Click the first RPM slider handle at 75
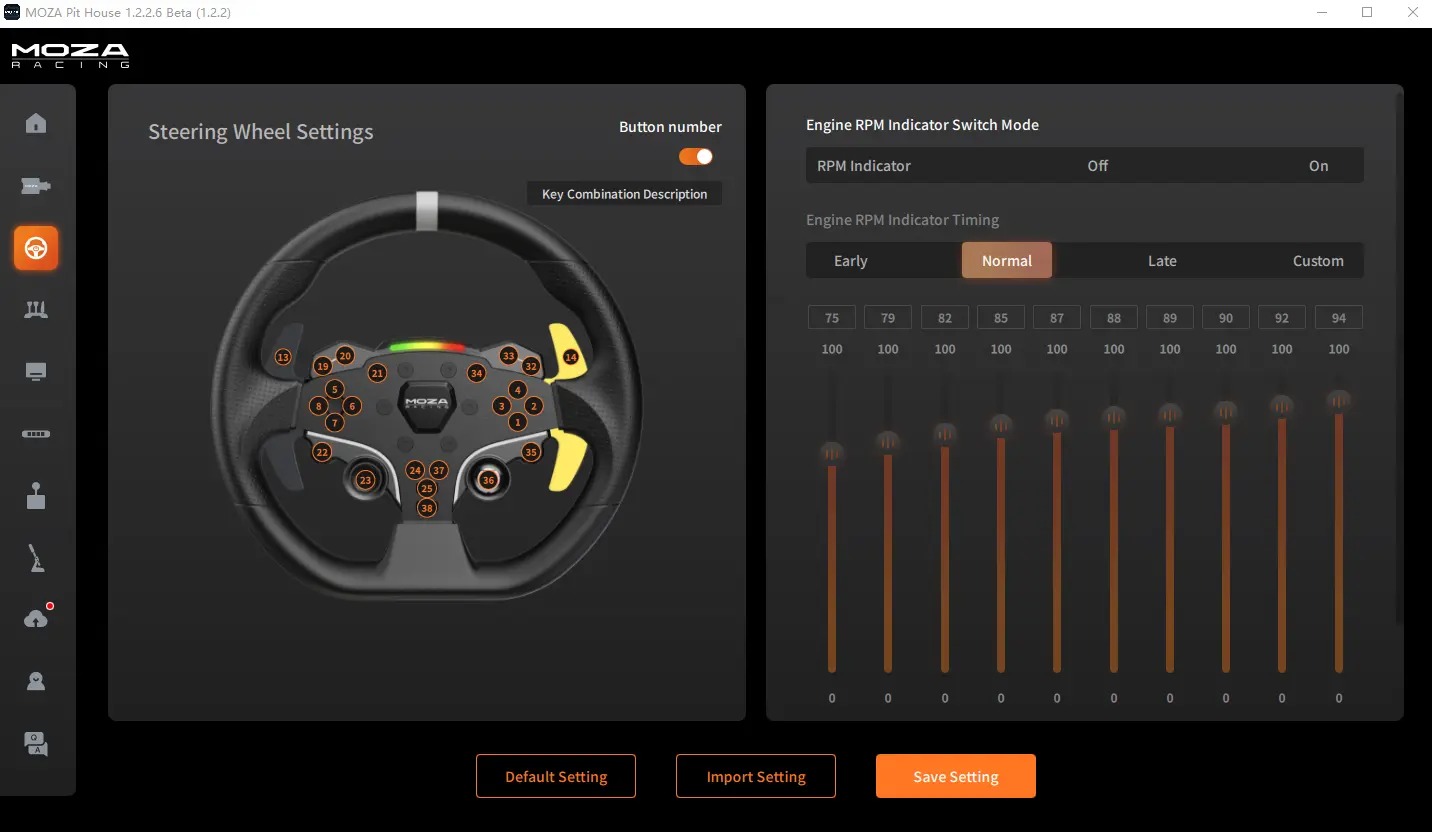Viewport: 1432px width, 832px height. click(x=832, y=453)
